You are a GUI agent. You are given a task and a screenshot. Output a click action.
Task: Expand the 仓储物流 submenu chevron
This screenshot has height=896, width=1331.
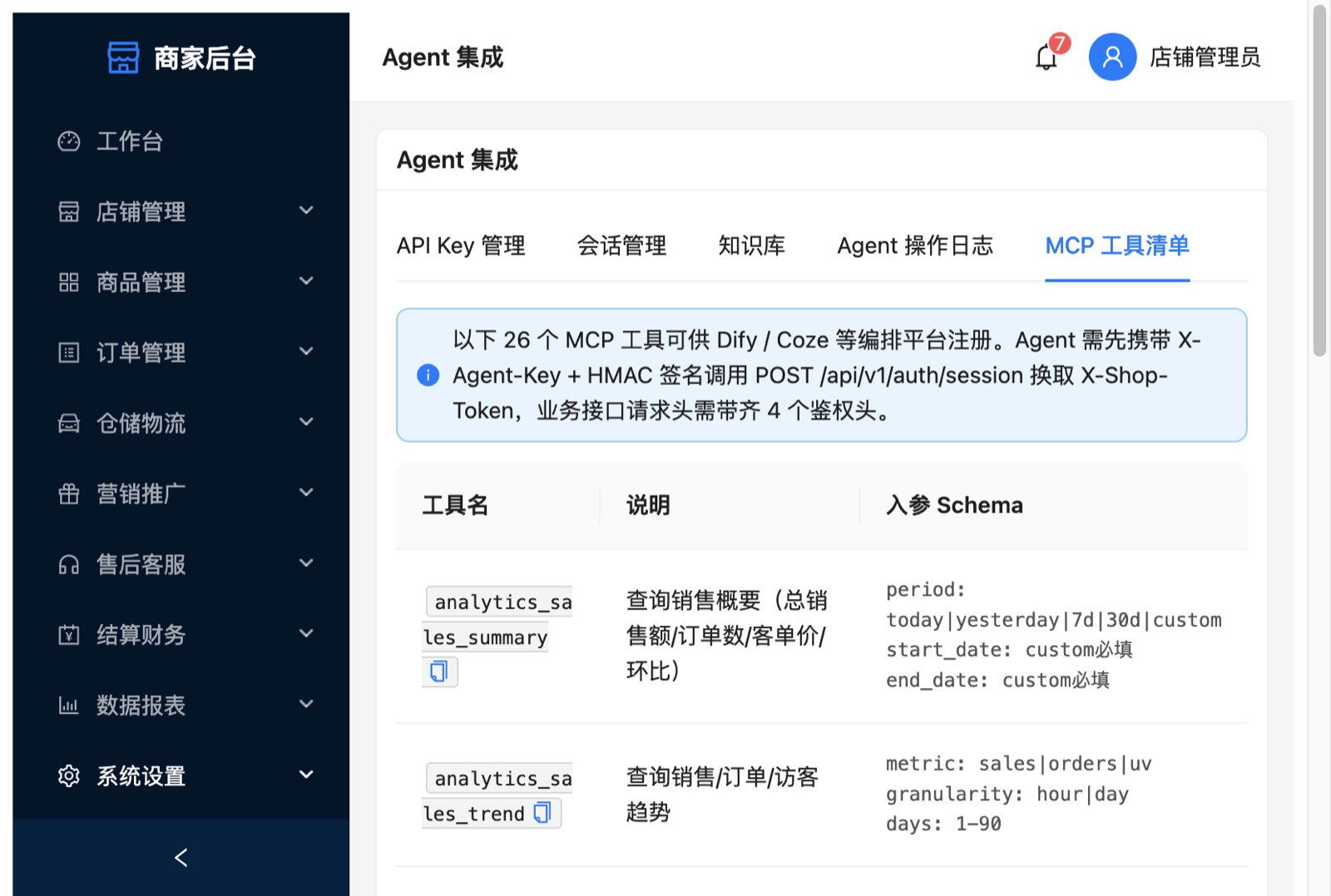306,422
